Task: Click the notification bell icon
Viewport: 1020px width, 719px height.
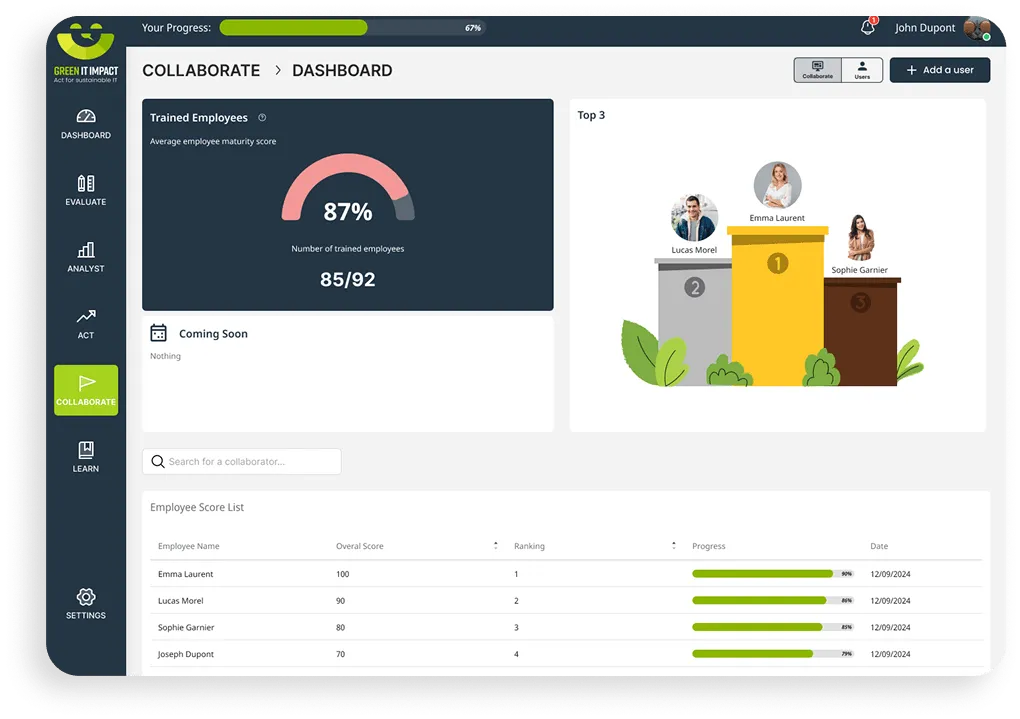Action: tap(867, 28)
